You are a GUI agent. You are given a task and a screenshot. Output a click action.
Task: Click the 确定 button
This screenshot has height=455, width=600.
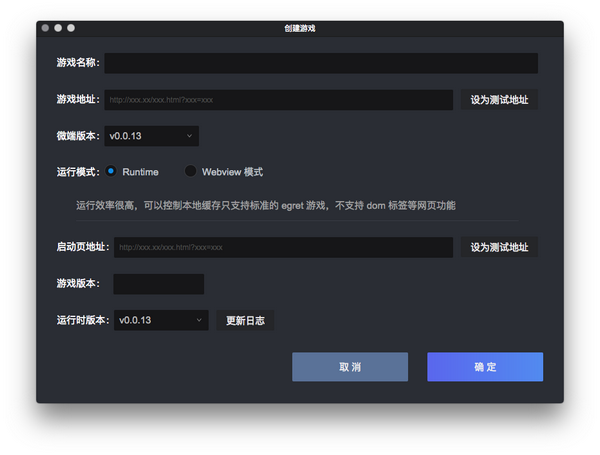[485, 367]
